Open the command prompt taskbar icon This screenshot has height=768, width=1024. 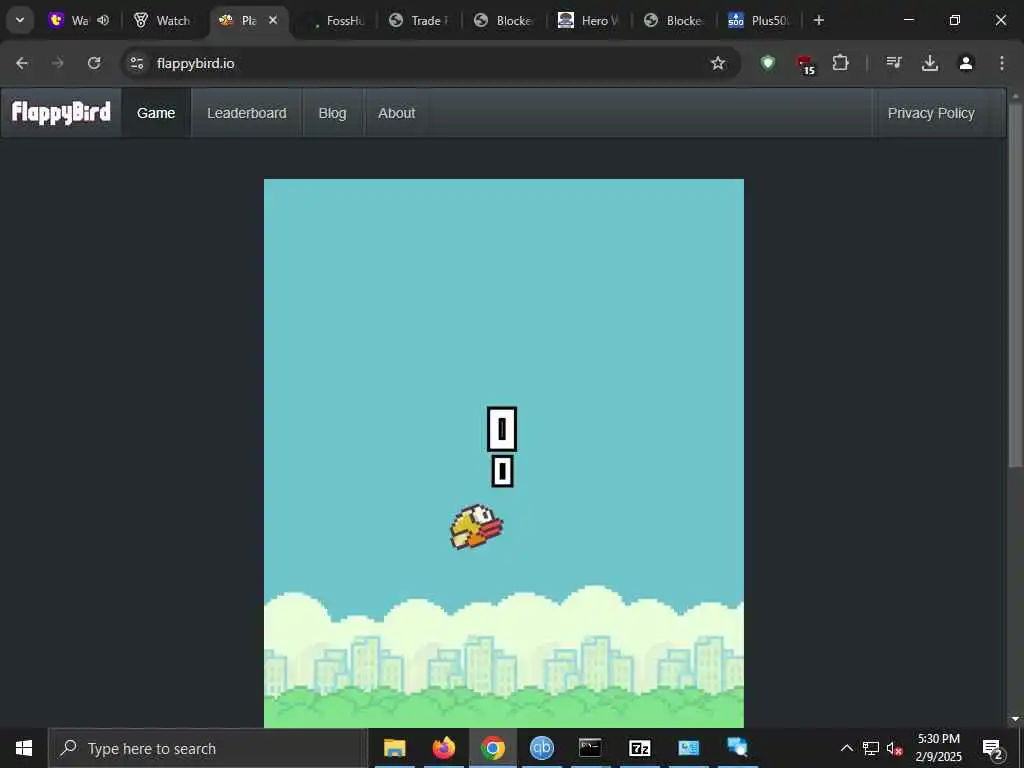(x=590, y=748)
